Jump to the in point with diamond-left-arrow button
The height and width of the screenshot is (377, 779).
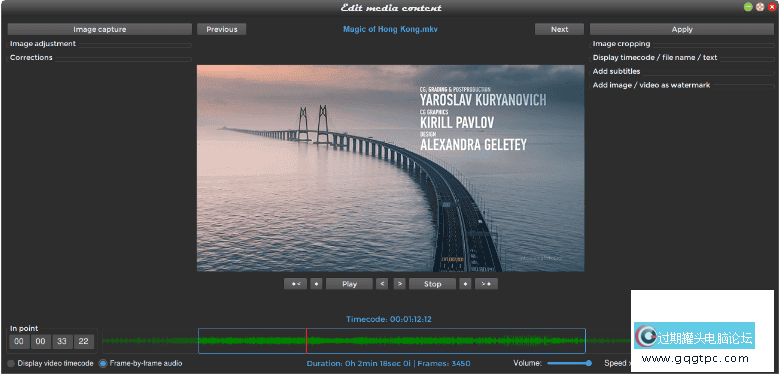pos(295,284)
